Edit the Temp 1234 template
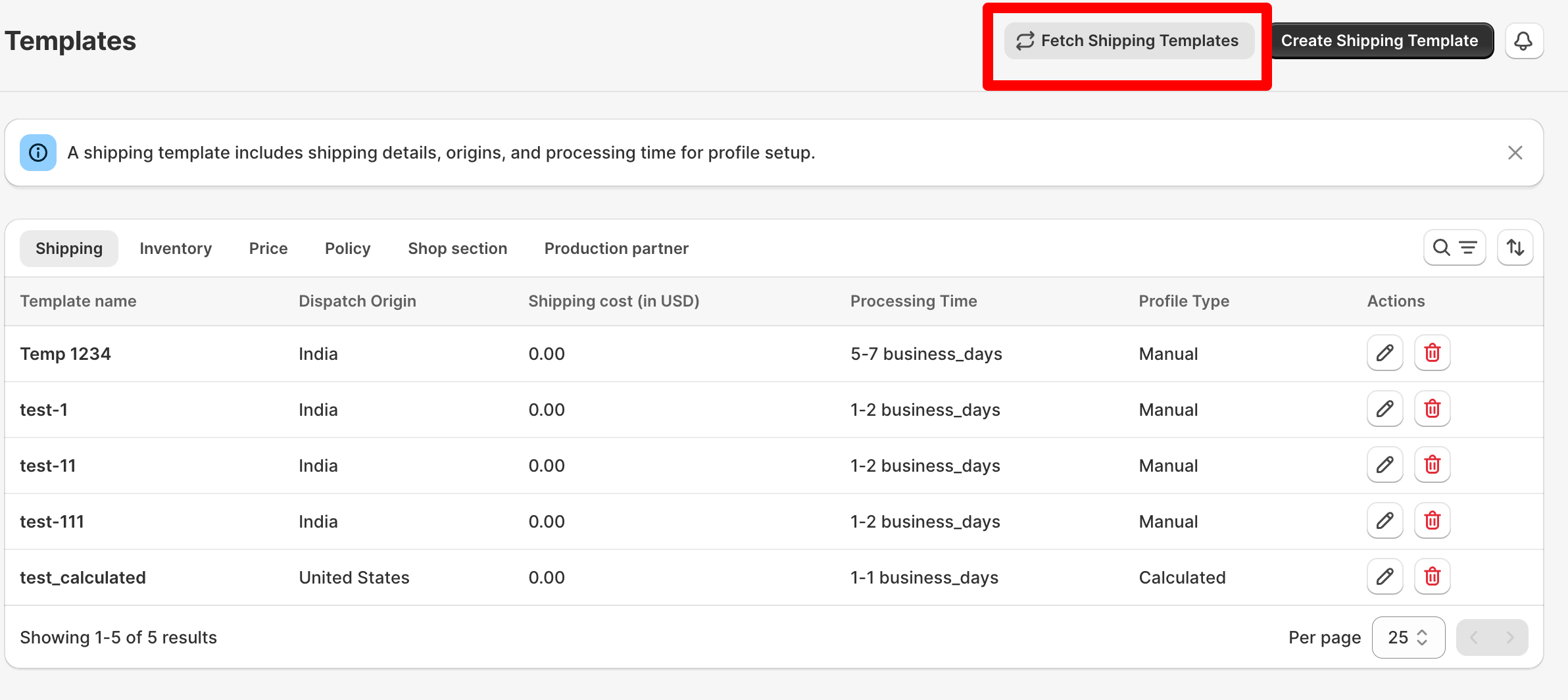1568x700 pixels. point(1385,353)
